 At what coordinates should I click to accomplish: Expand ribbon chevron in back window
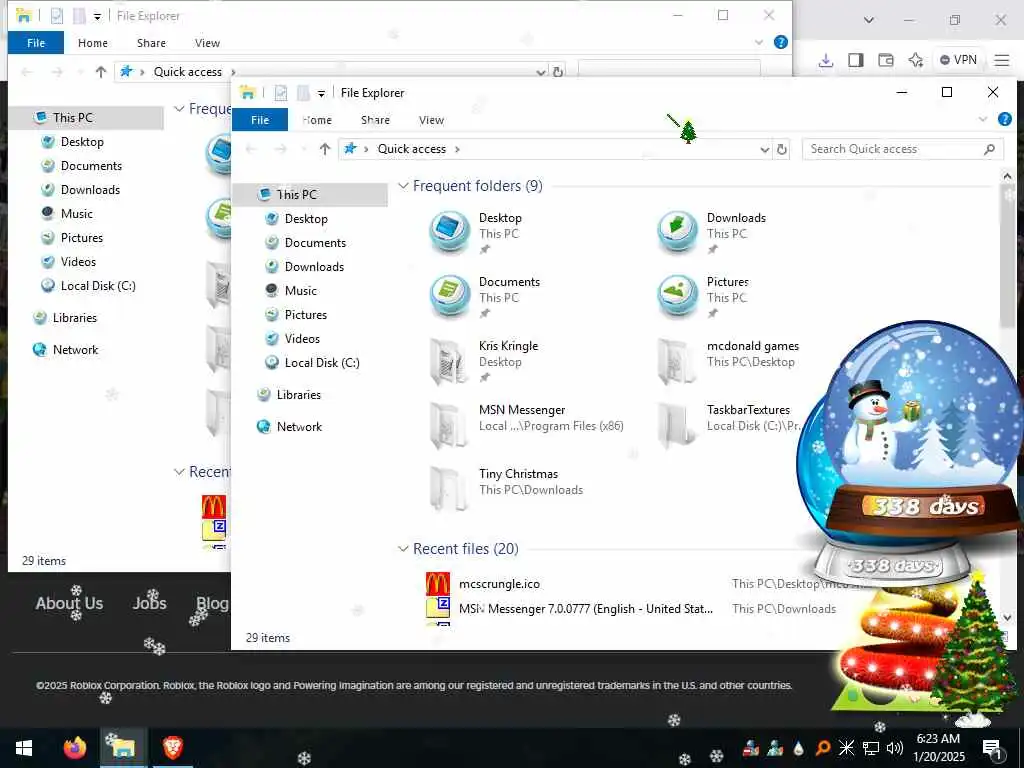(759, 42)
